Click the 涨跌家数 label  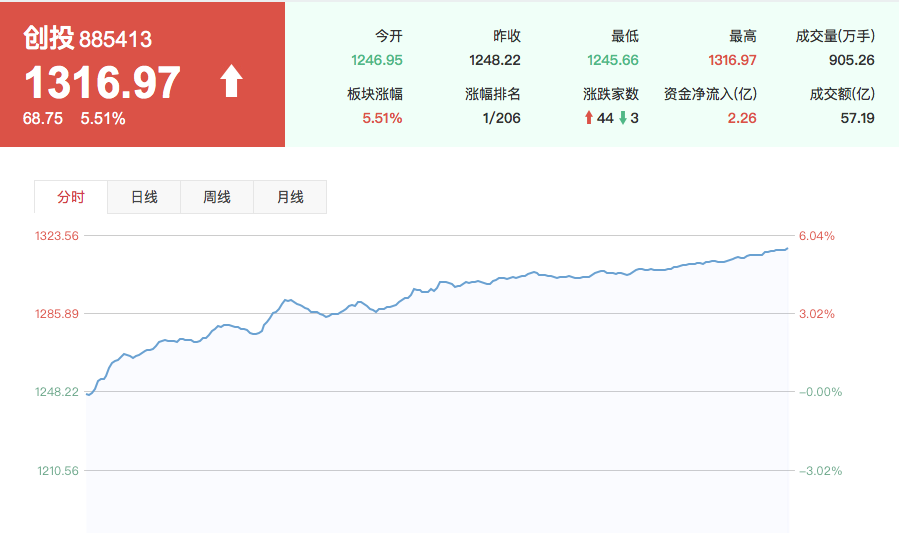click(611, 94)
